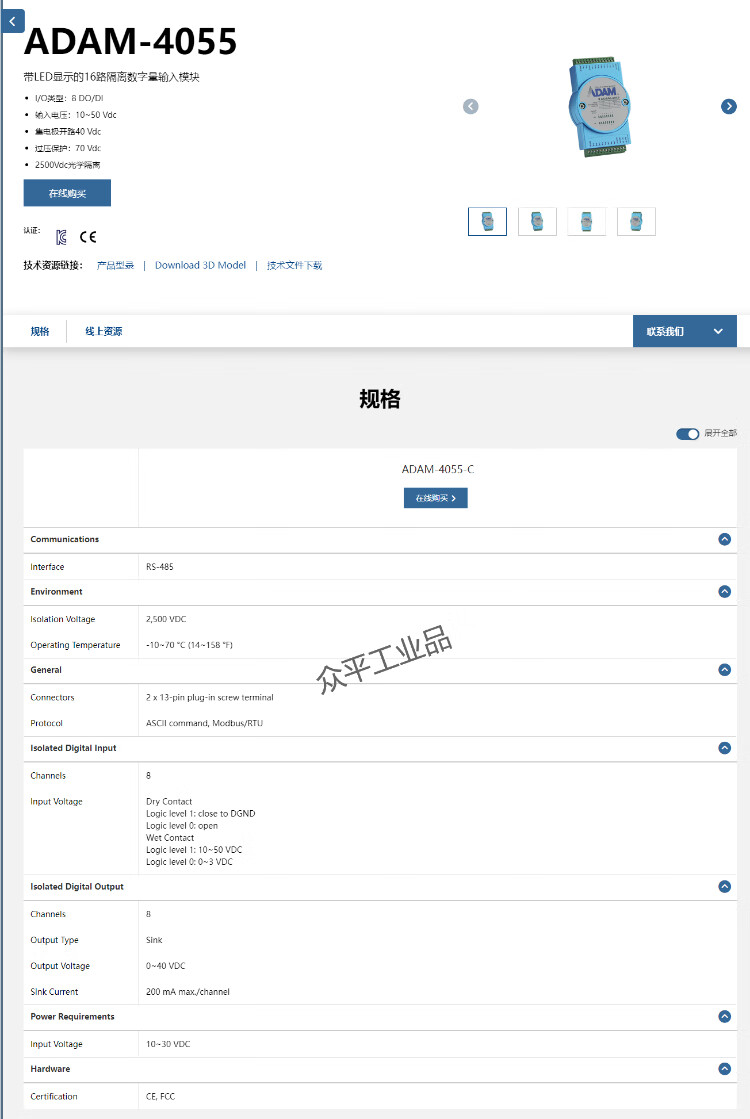The height and width of the screenshot is (1119, 750).
Task: Collapse the Communications section
Action: [725, 539]
